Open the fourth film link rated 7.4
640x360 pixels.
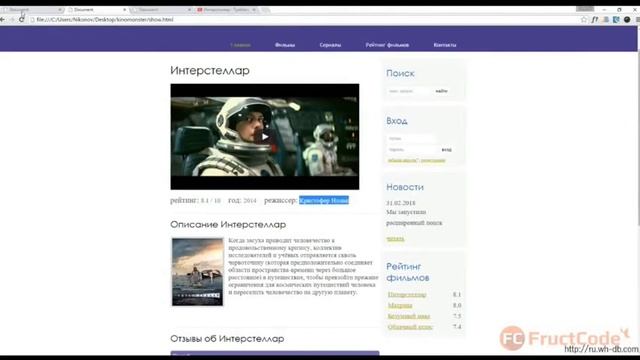[410, 327]
